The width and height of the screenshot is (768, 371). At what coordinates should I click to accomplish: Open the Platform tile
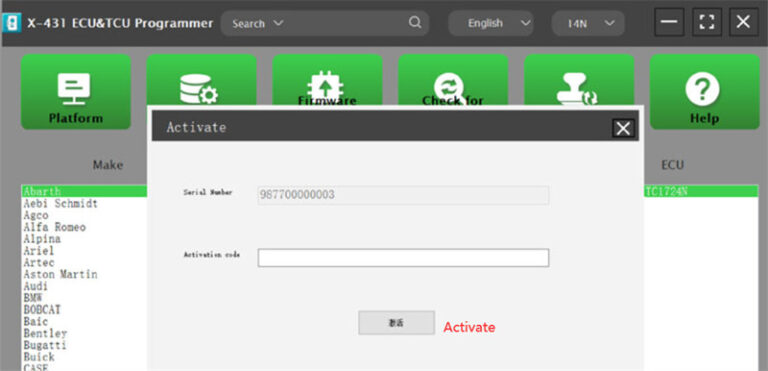pos(76,92)
